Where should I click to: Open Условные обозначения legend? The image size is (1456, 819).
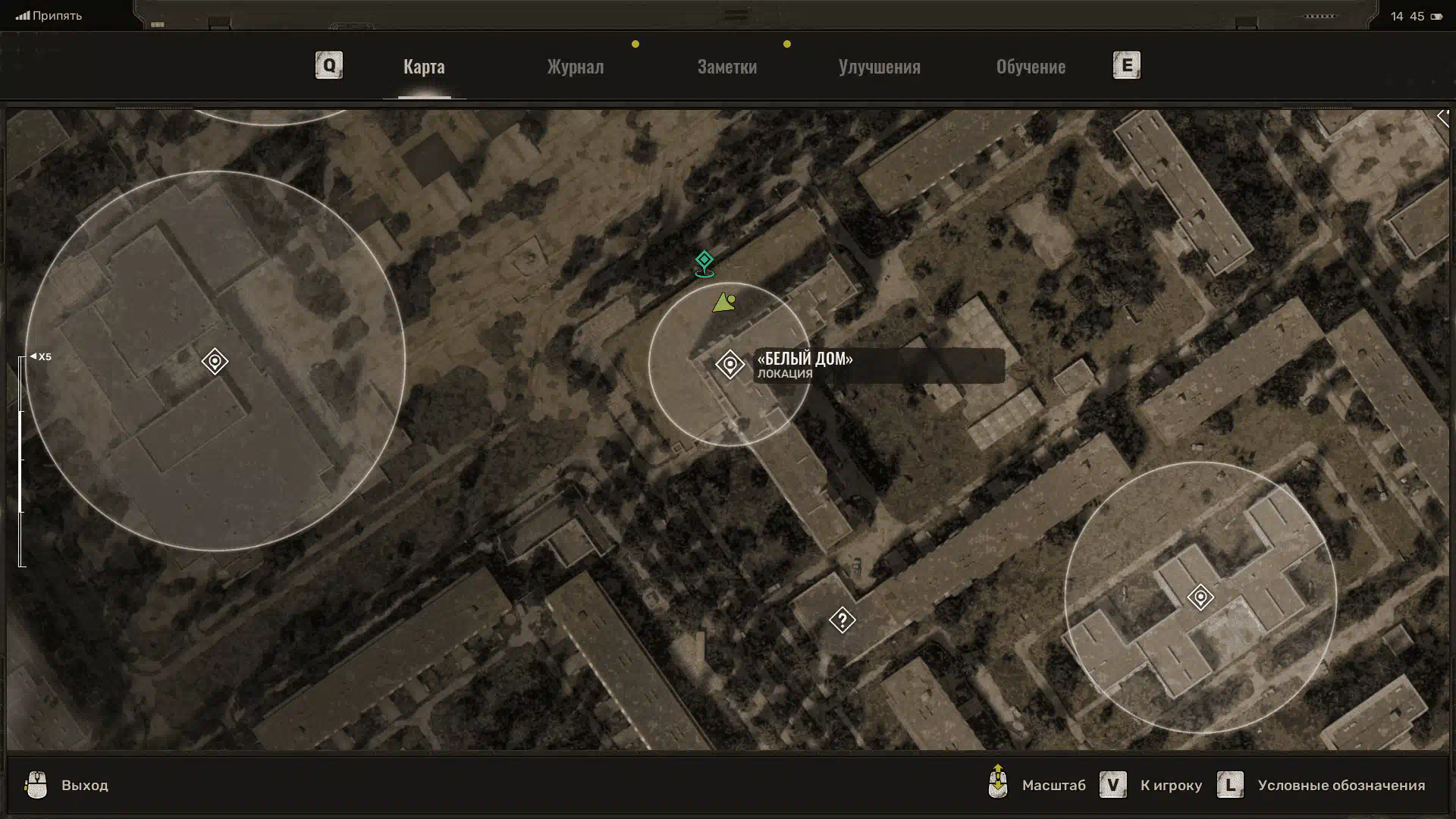pyautogui.click(x=1341, y=785)
